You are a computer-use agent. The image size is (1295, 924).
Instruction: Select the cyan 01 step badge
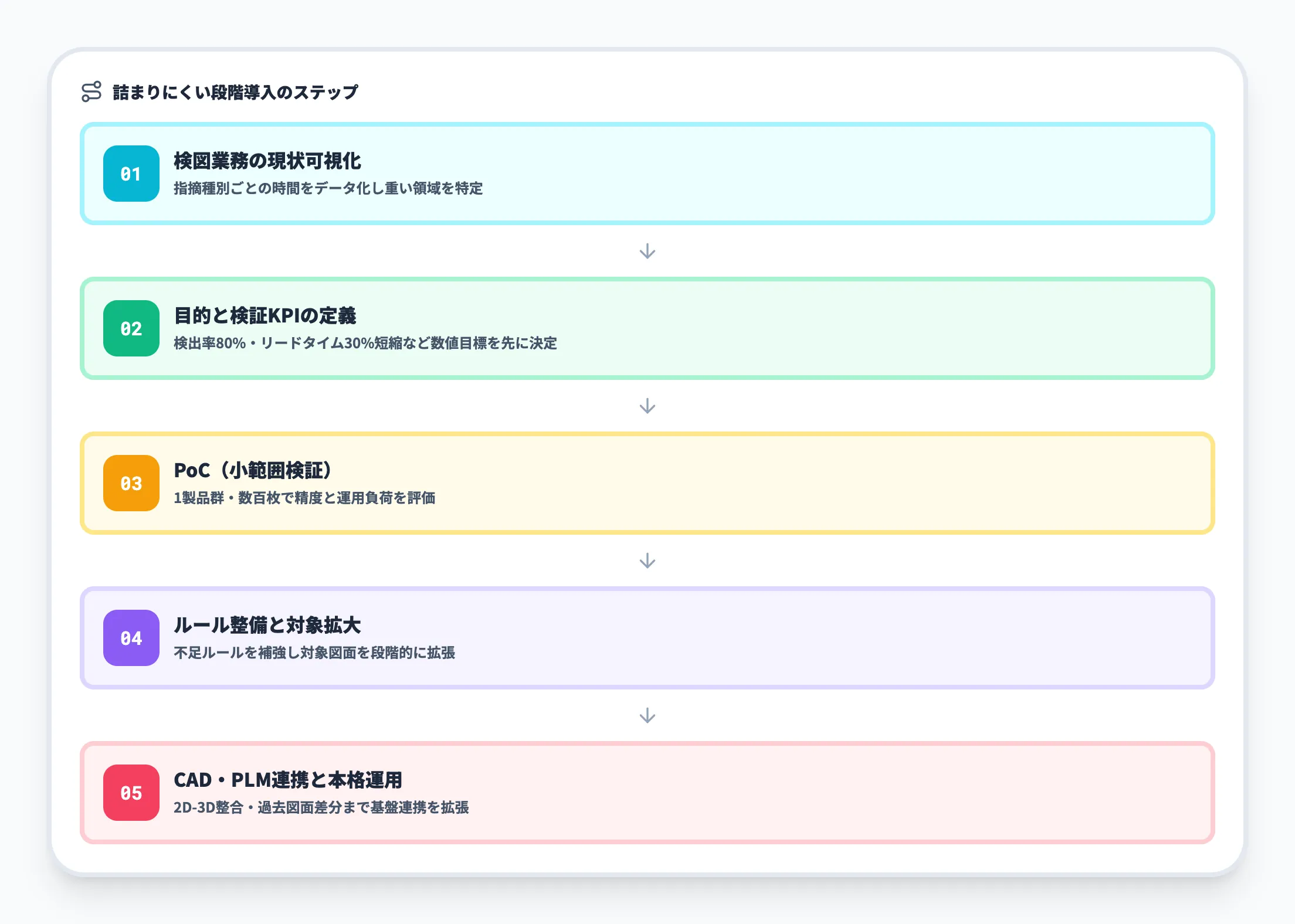(131, 174)
